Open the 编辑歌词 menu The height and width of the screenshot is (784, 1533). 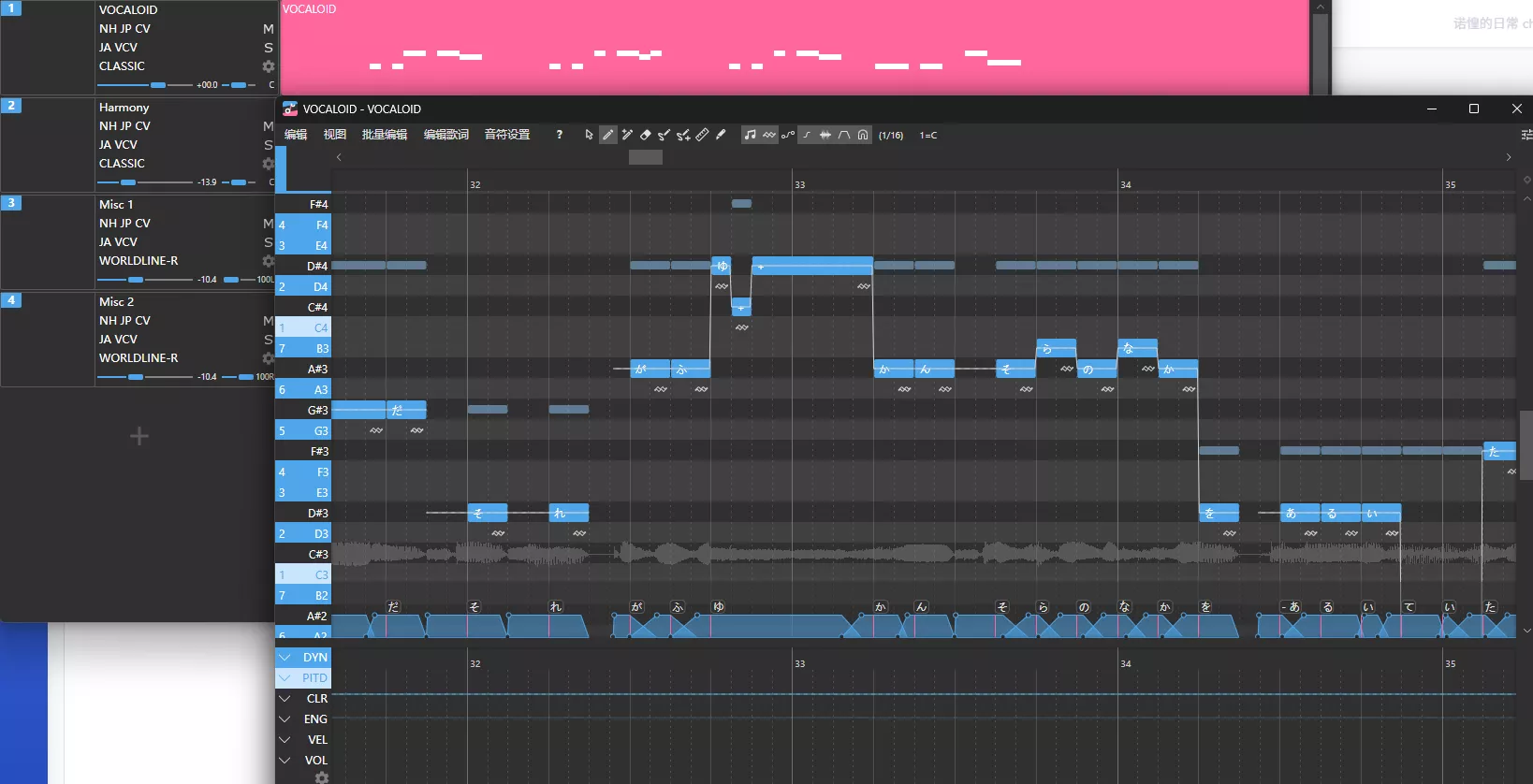tap(446, 135)
